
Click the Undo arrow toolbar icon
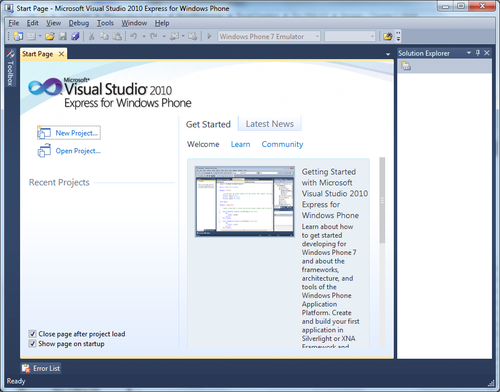(x=134, y=36)
